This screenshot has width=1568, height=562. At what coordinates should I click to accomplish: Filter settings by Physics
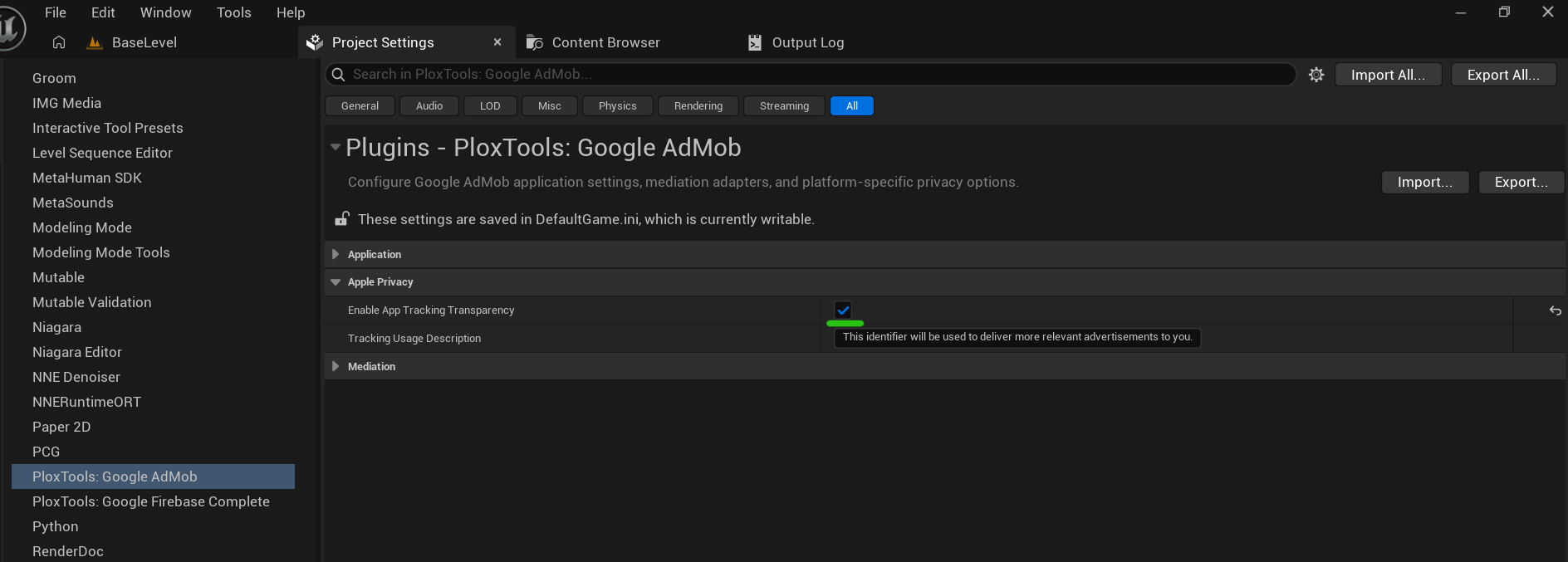[x=618, y=106]
